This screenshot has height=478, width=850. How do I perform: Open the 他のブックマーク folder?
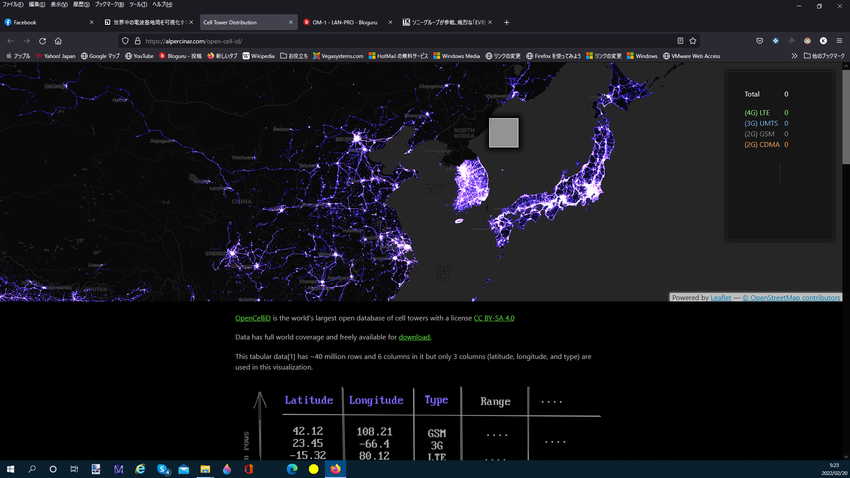pos(824,56)
